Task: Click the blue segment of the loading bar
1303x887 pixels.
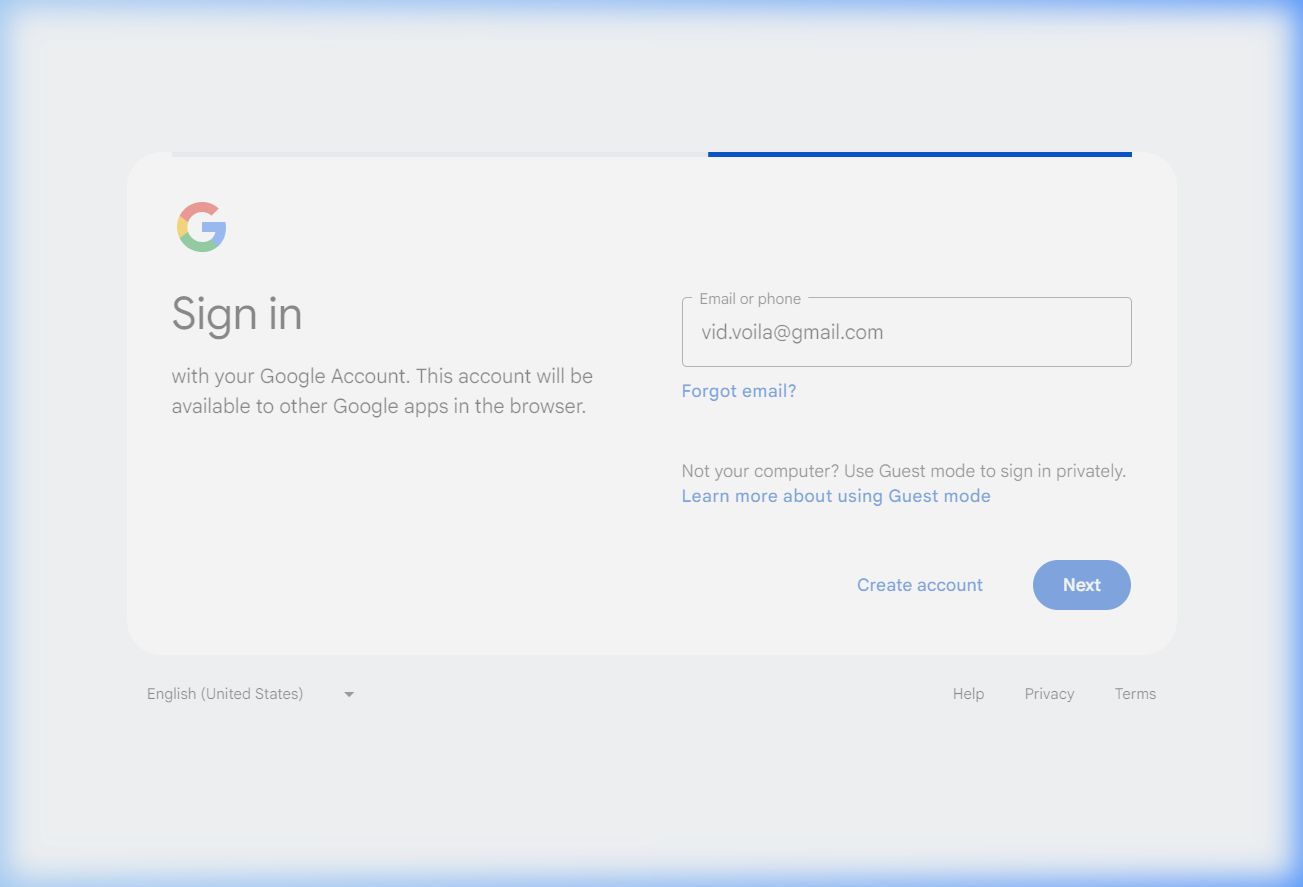Action: 919,155
